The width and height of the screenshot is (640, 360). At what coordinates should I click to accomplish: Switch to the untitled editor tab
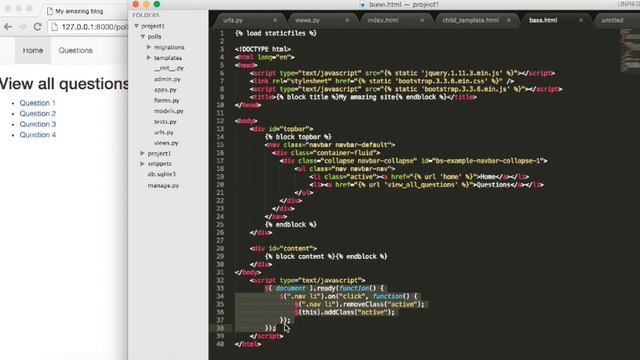point(612,20)
